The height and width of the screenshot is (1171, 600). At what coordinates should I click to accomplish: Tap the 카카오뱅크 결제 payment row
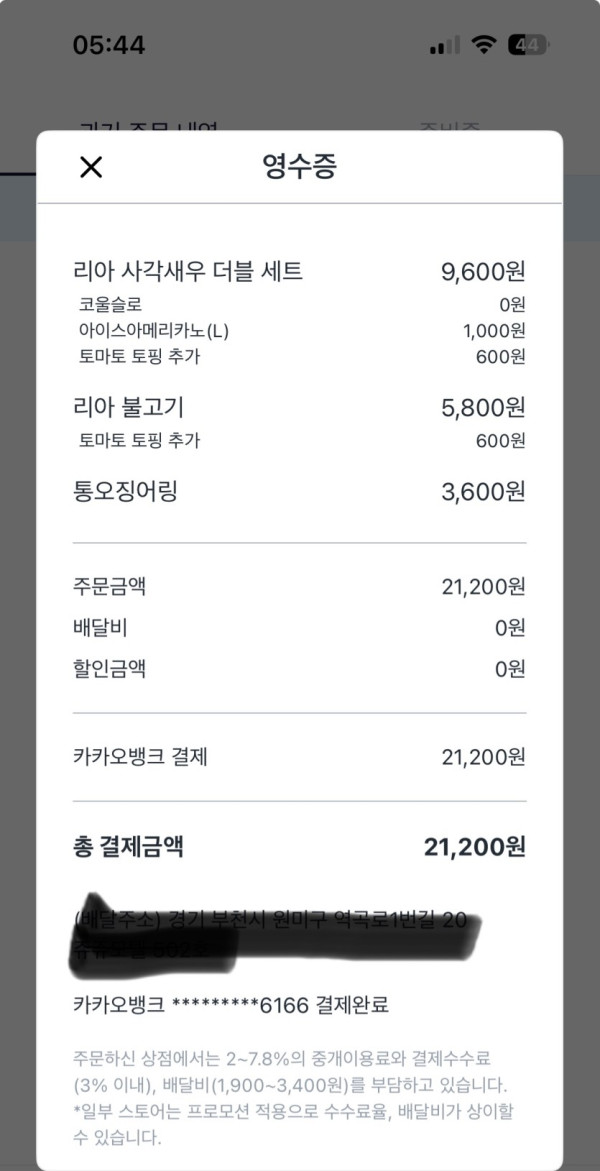(140, 757)
